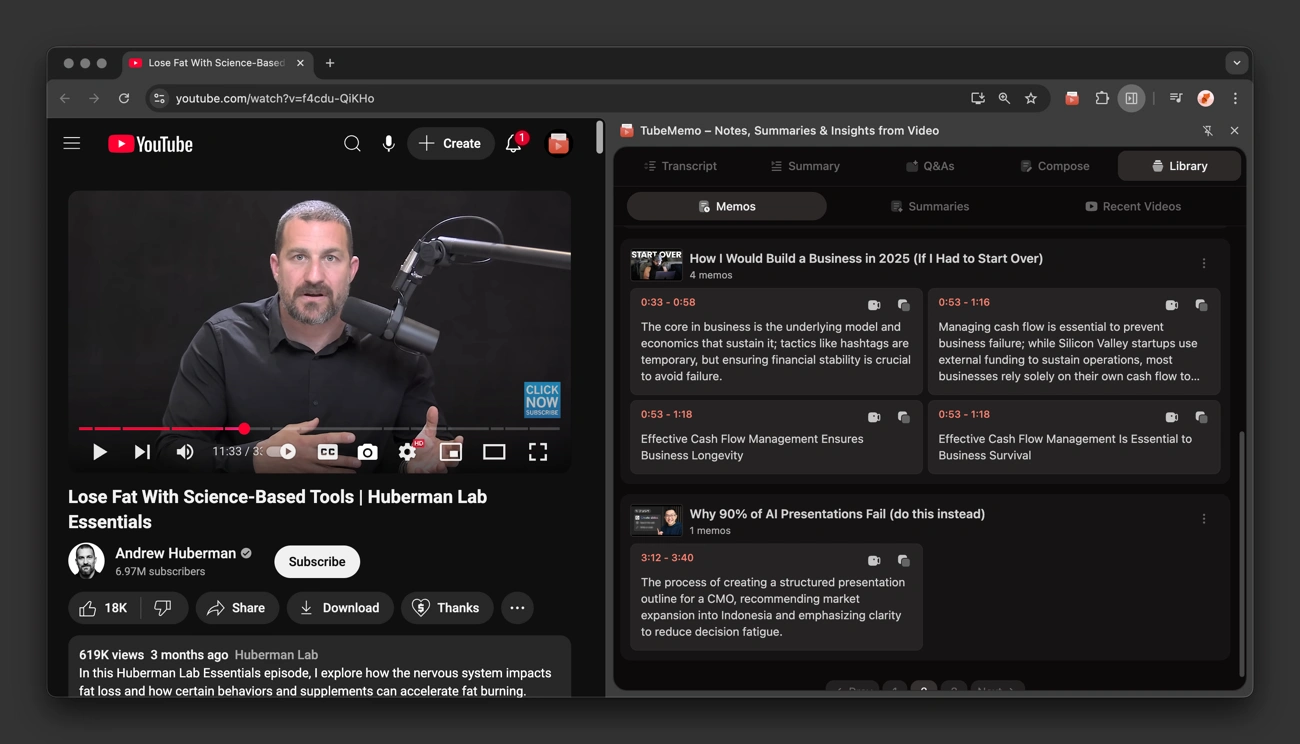
Task: Open How I Would Build a Business thumbnail
Action: (657, 265)
